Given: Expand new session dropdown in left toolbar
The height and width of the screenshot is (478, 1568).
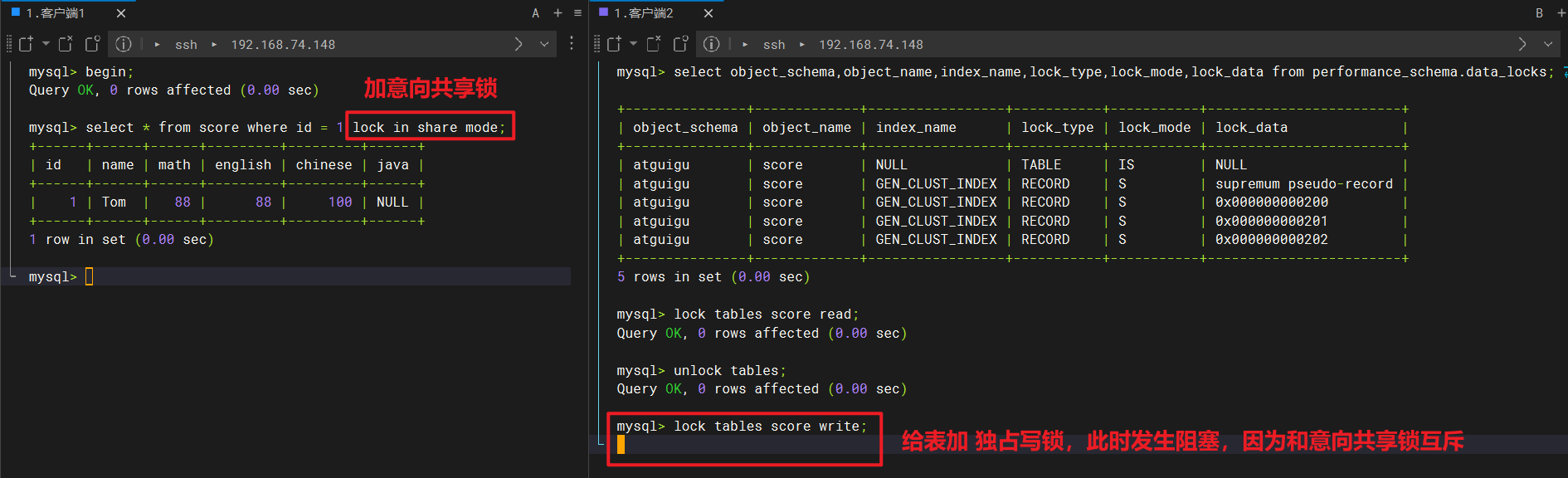Looking at the screenshot, I should (46, 44).
